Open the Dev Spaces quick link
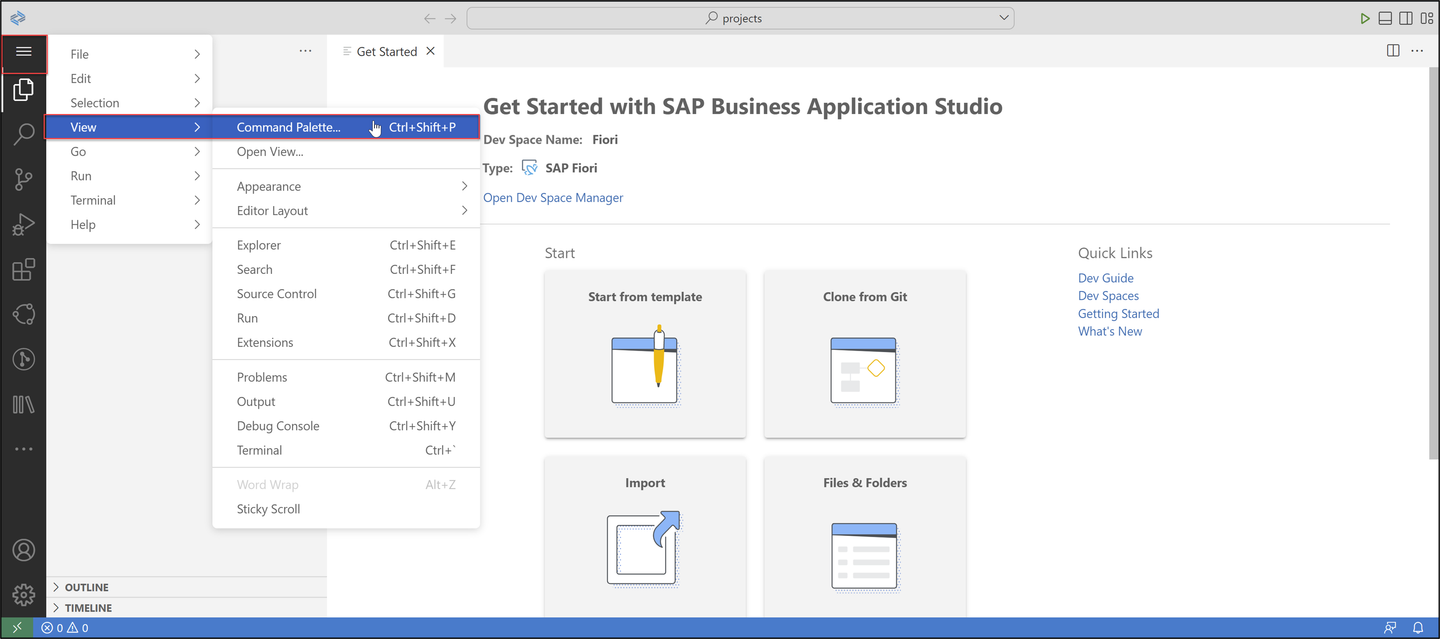This screenshot has height=639, width=1440. point(1108,296)
